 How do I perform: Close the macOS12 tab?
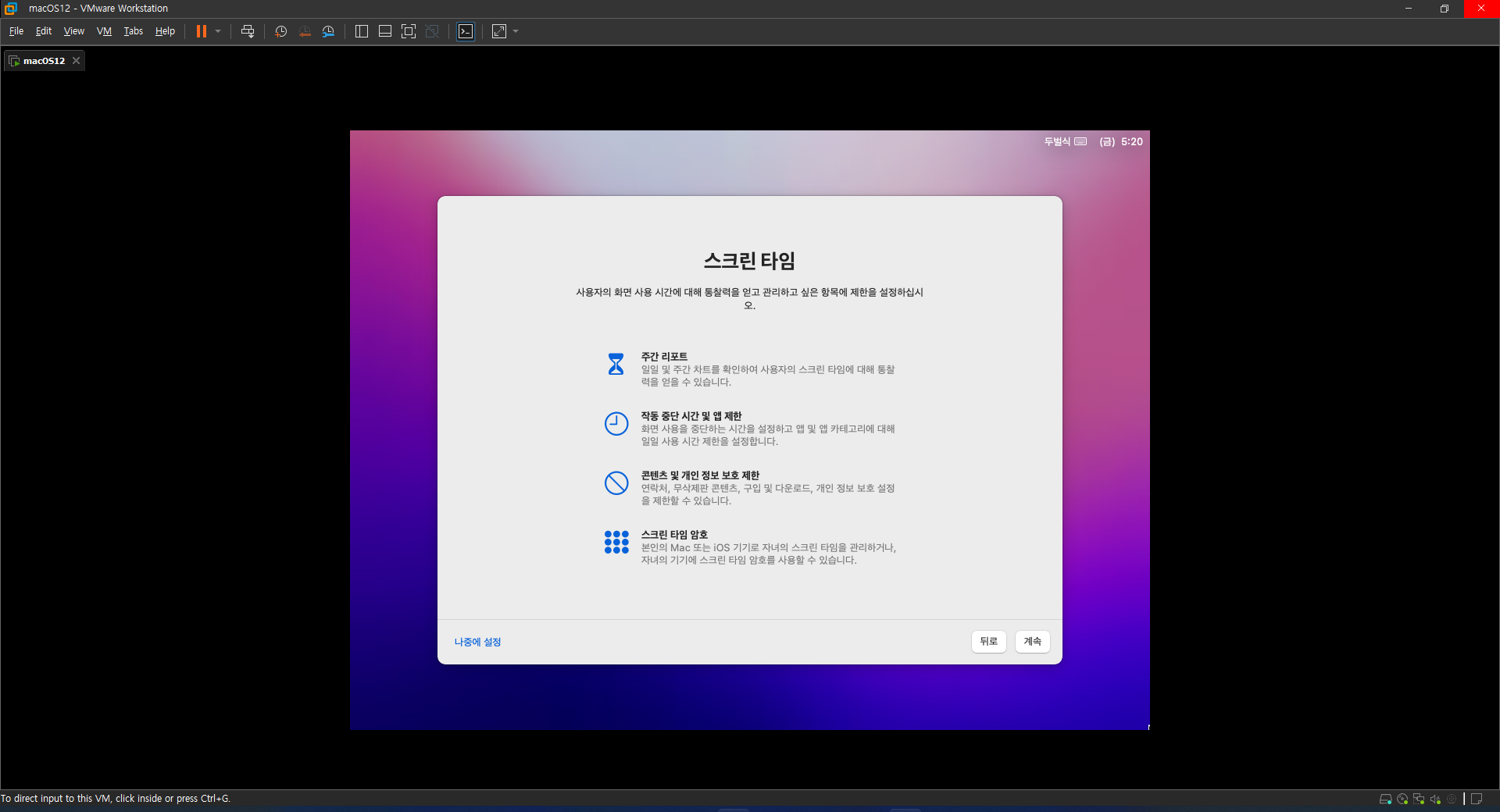(x=76, y=61)
